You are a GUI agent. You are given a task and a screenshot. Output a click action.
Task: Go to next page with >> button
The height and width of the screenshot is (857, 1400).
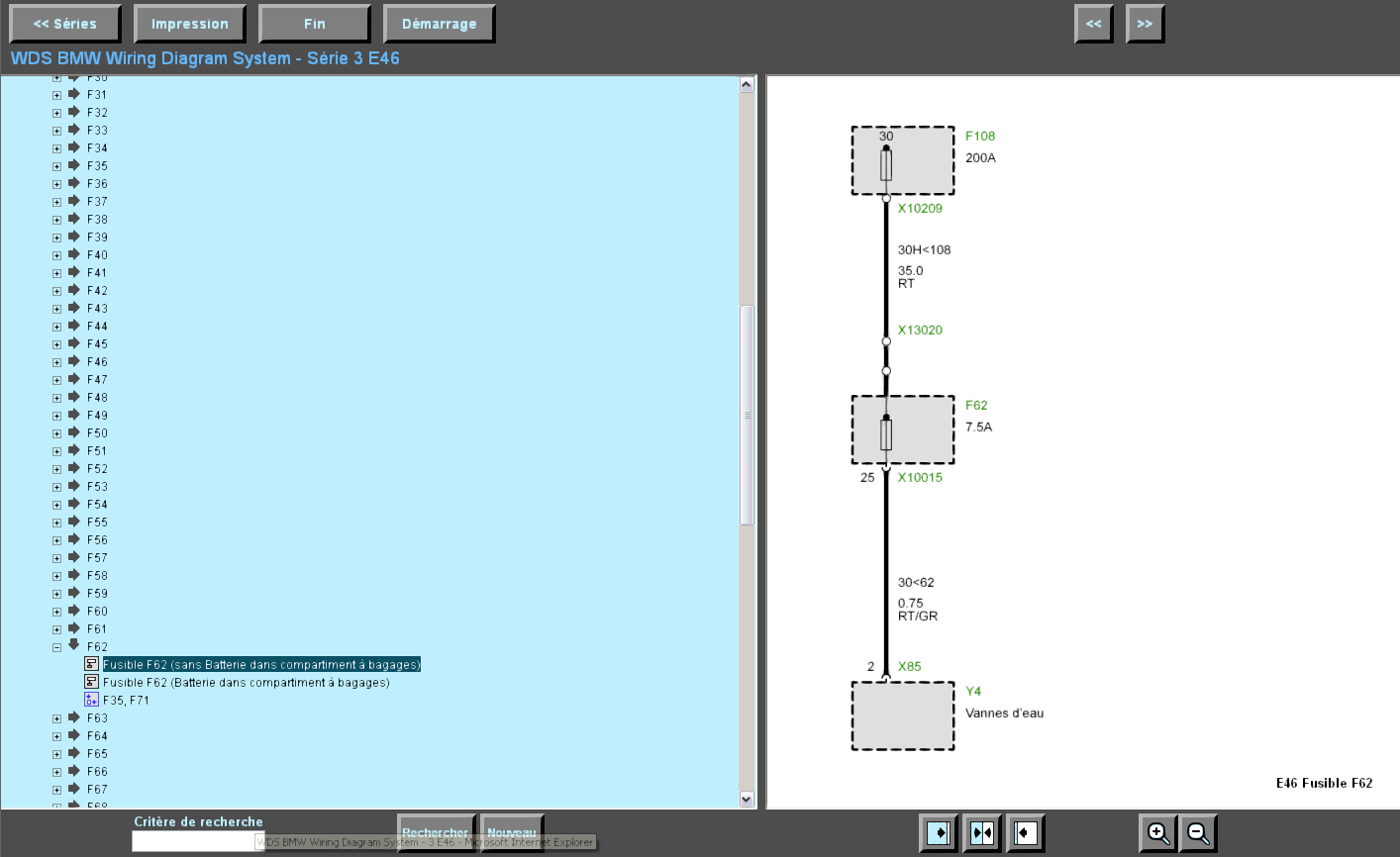pos(1146,24)
